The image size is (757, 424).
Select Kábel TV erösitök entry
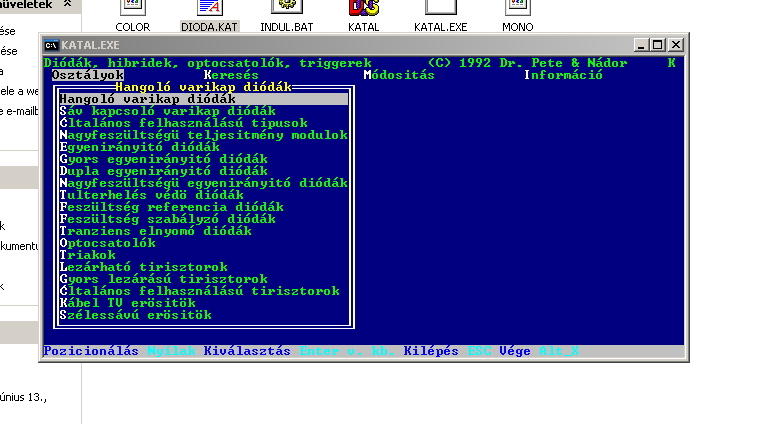pos(127,303)
